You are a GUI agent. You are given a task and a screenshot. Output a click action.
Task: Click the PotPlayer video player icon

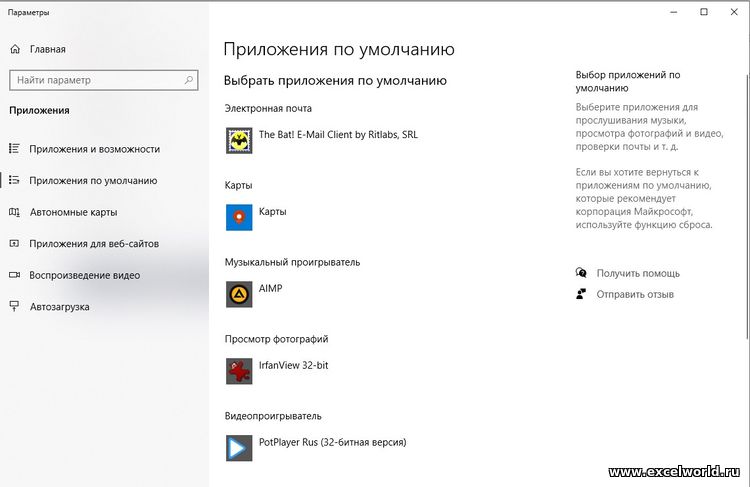(239, 448)
